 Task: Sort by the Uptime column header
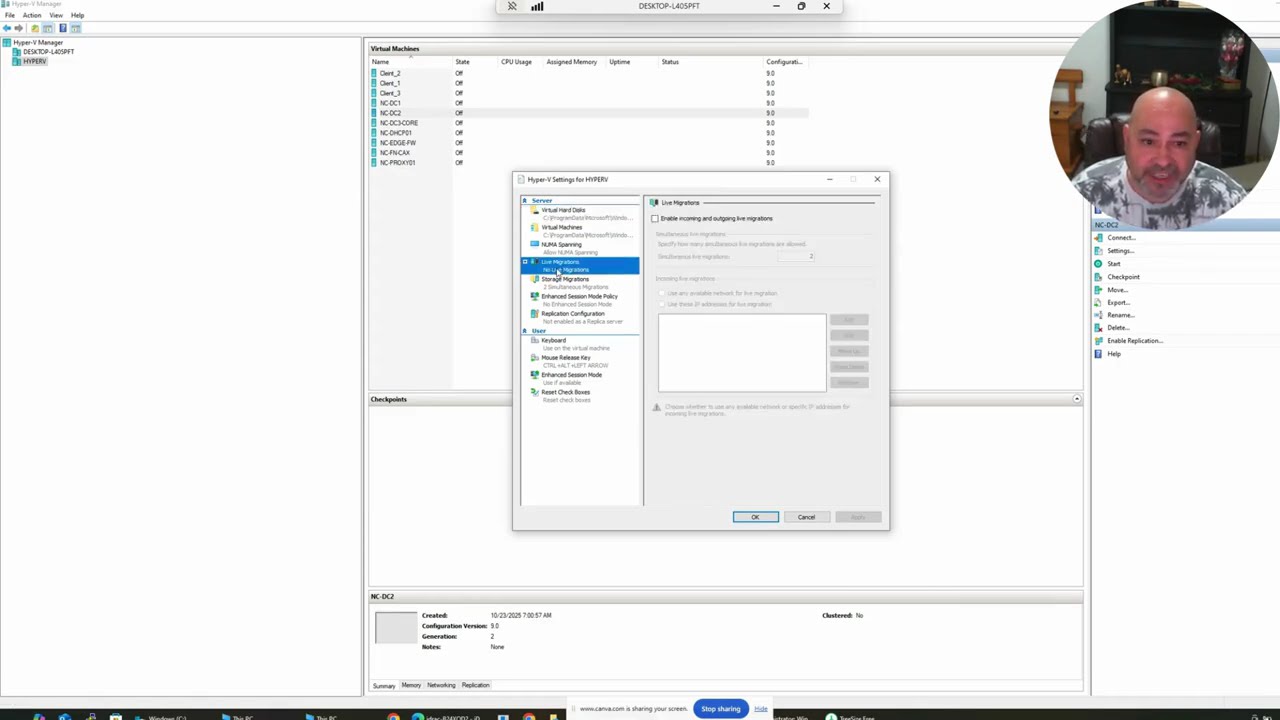632,62
